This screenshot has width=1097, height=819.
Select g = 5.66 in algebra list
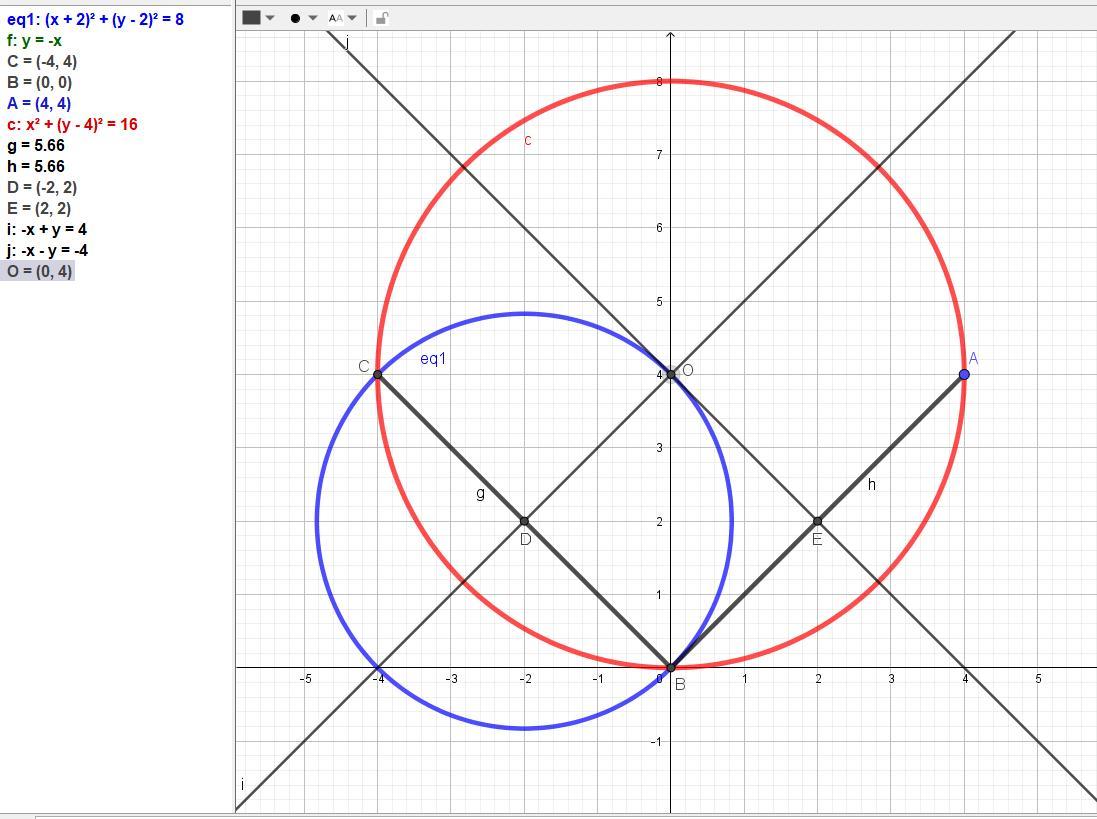[x=36, y=145]
